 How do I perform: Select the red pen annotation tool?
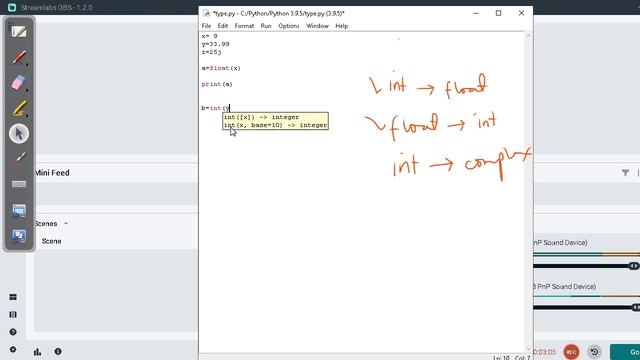(19, 57)
